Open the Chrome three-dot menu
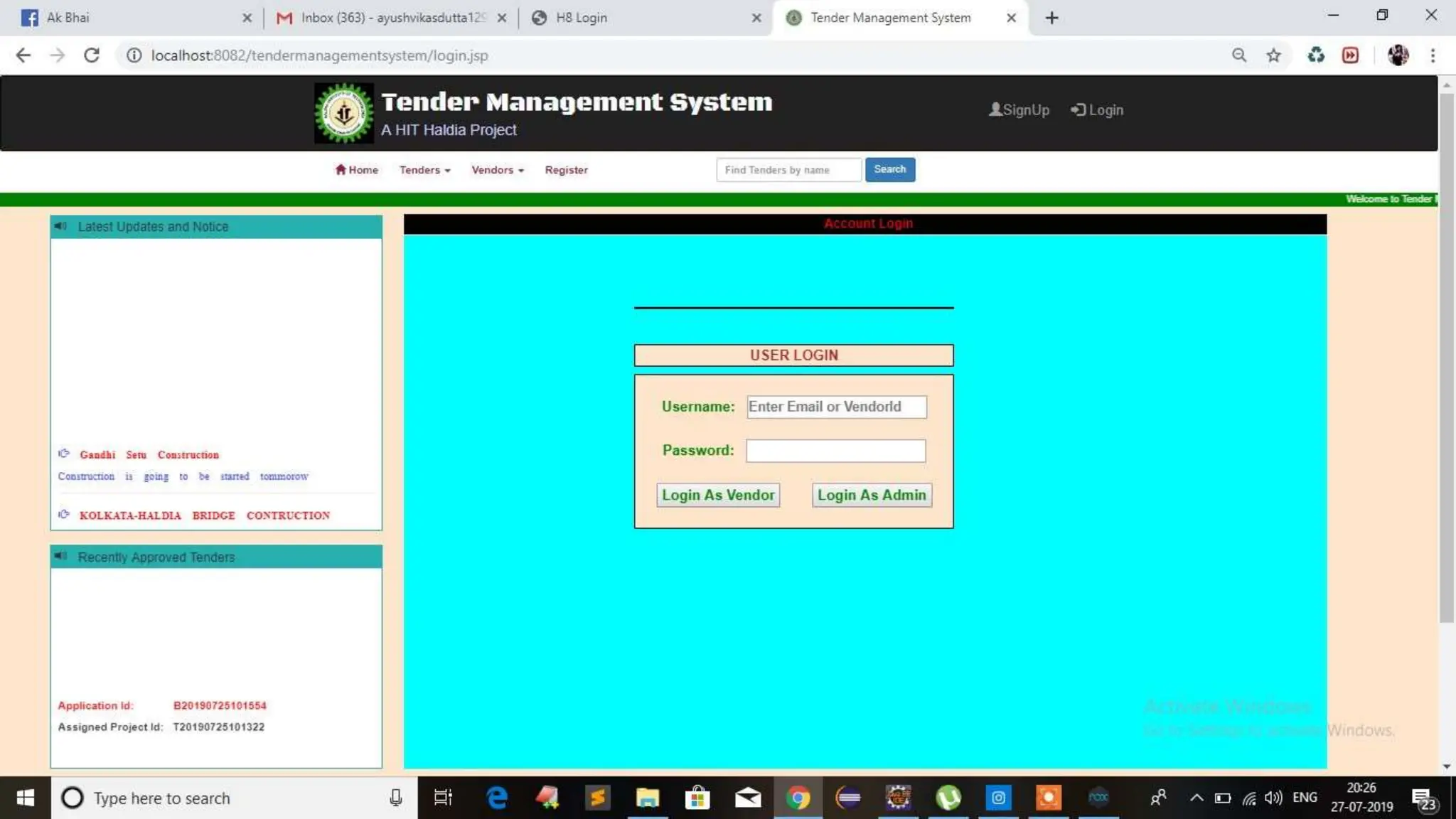Image resolution: width=1456 pixels, height=819 pixels. pyautogui.click(x=1433, y=55)
